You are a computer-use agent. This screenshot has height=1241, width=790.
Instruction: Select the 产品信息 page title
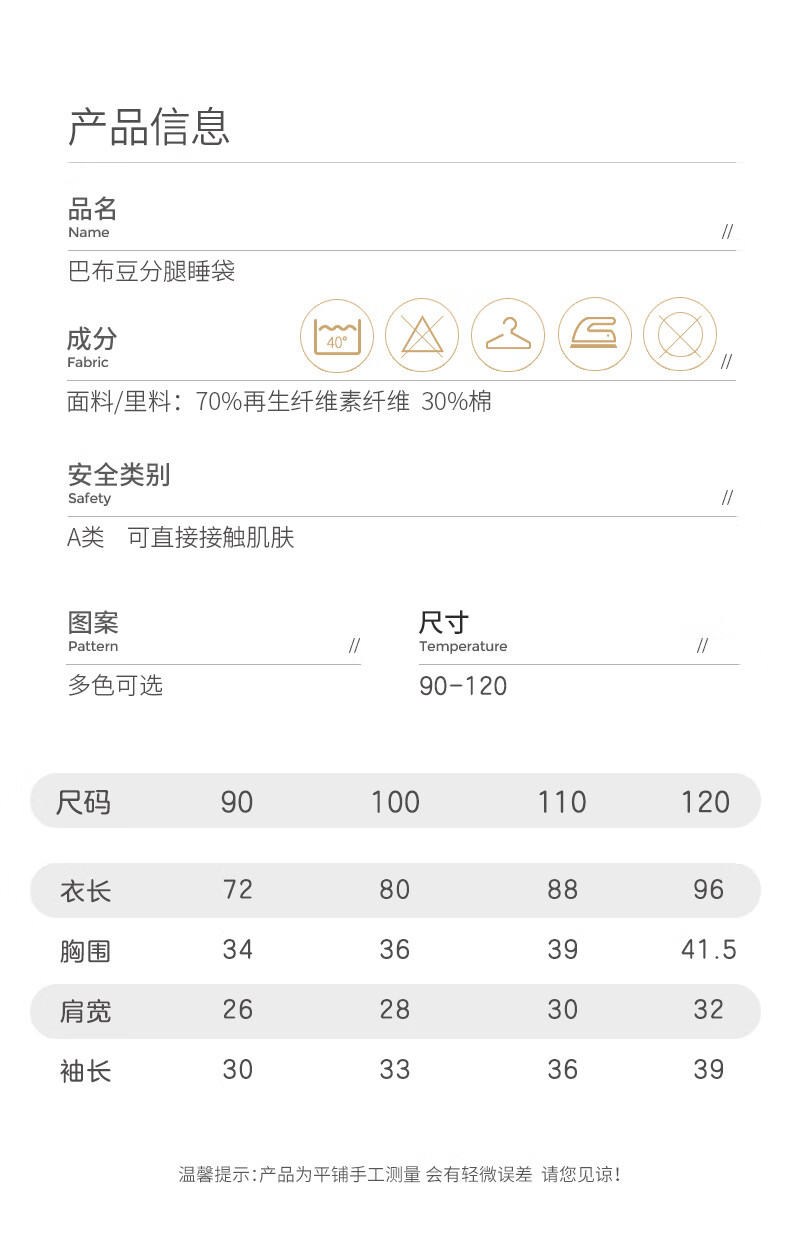tap(149, 128)
